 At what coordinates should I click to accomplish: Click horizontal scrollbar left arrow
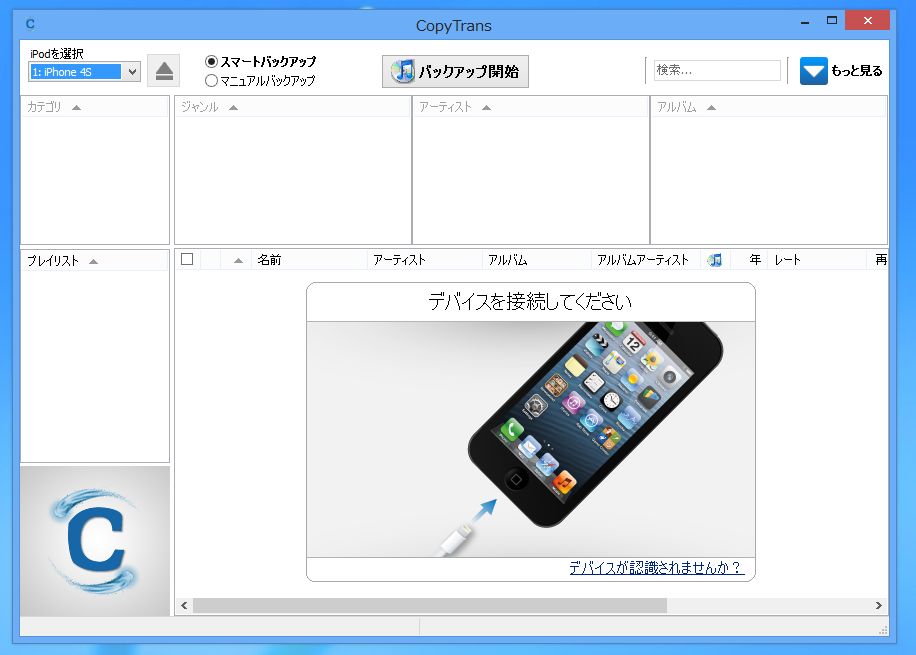click(184, 605)
